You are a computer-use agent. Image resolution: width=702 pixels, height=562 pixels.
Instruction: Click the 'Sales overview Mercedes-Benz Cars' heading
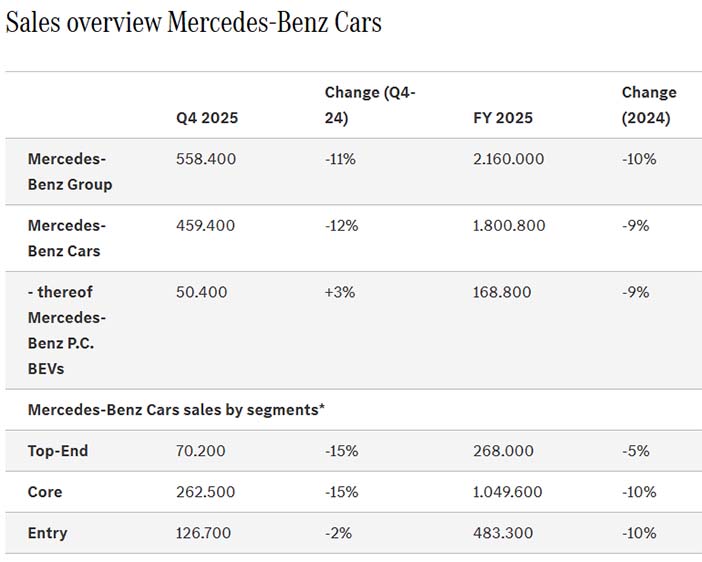[x=194, y=22]
